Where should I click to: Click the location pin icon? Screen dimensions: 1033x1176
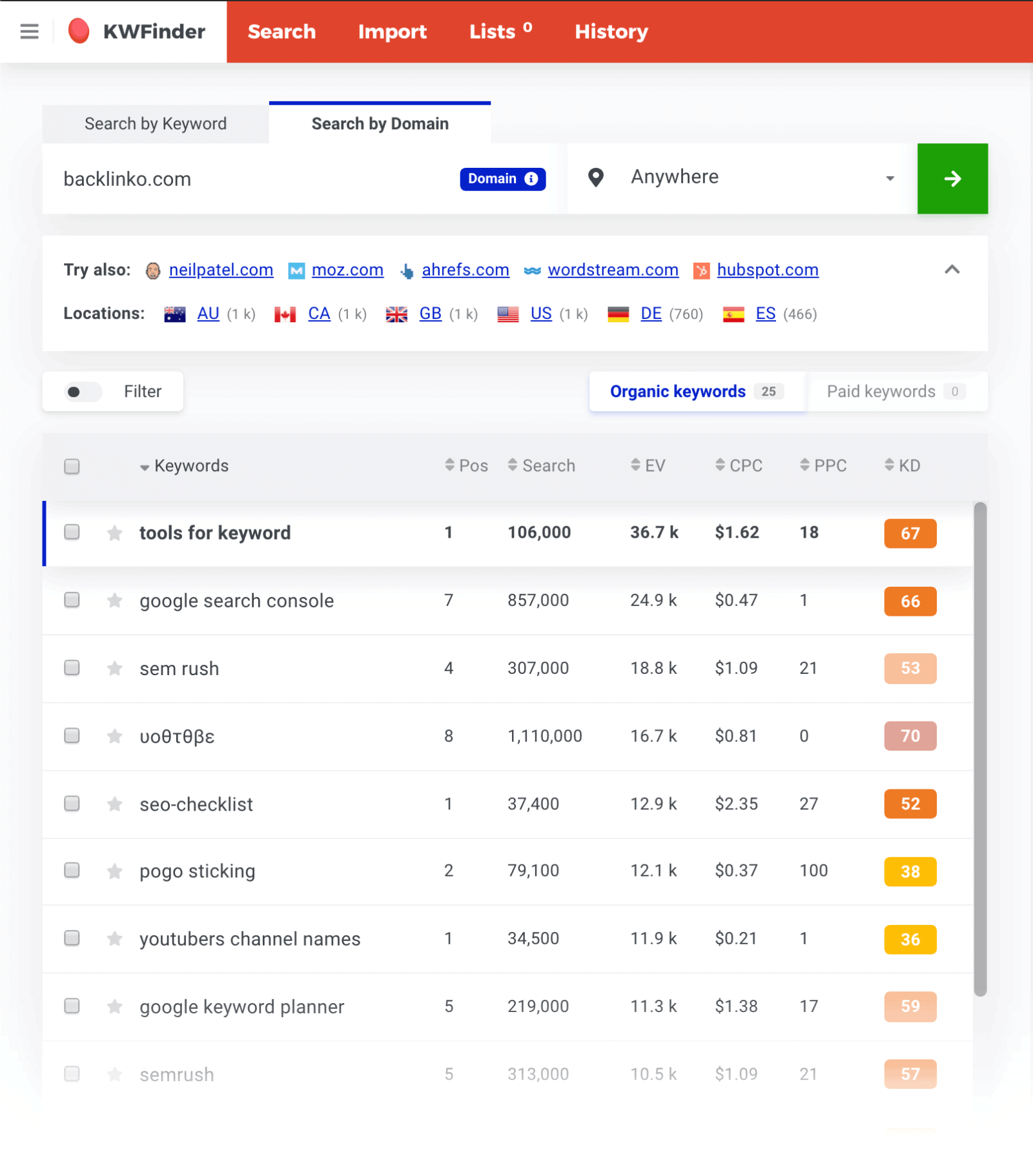coord(595,177)
